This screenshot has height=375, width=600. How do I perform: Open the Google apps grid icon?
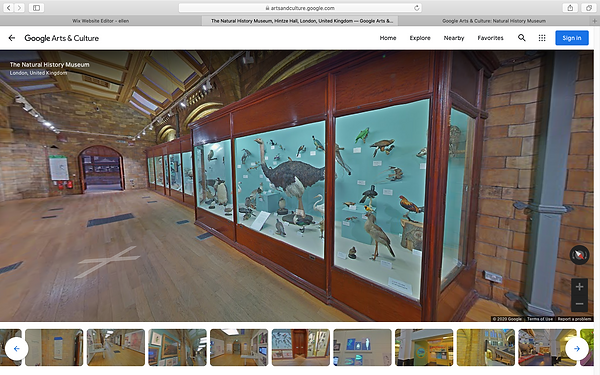pos(542,38)
